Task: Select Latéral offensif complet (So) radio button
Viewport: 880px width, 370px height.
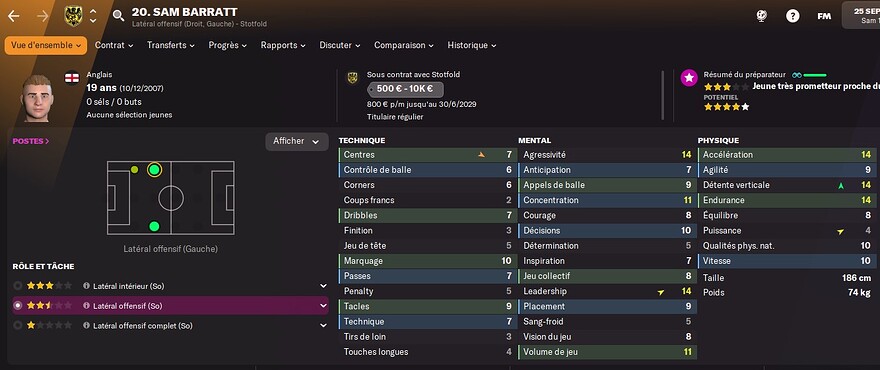Action: (x=18, y=325)
